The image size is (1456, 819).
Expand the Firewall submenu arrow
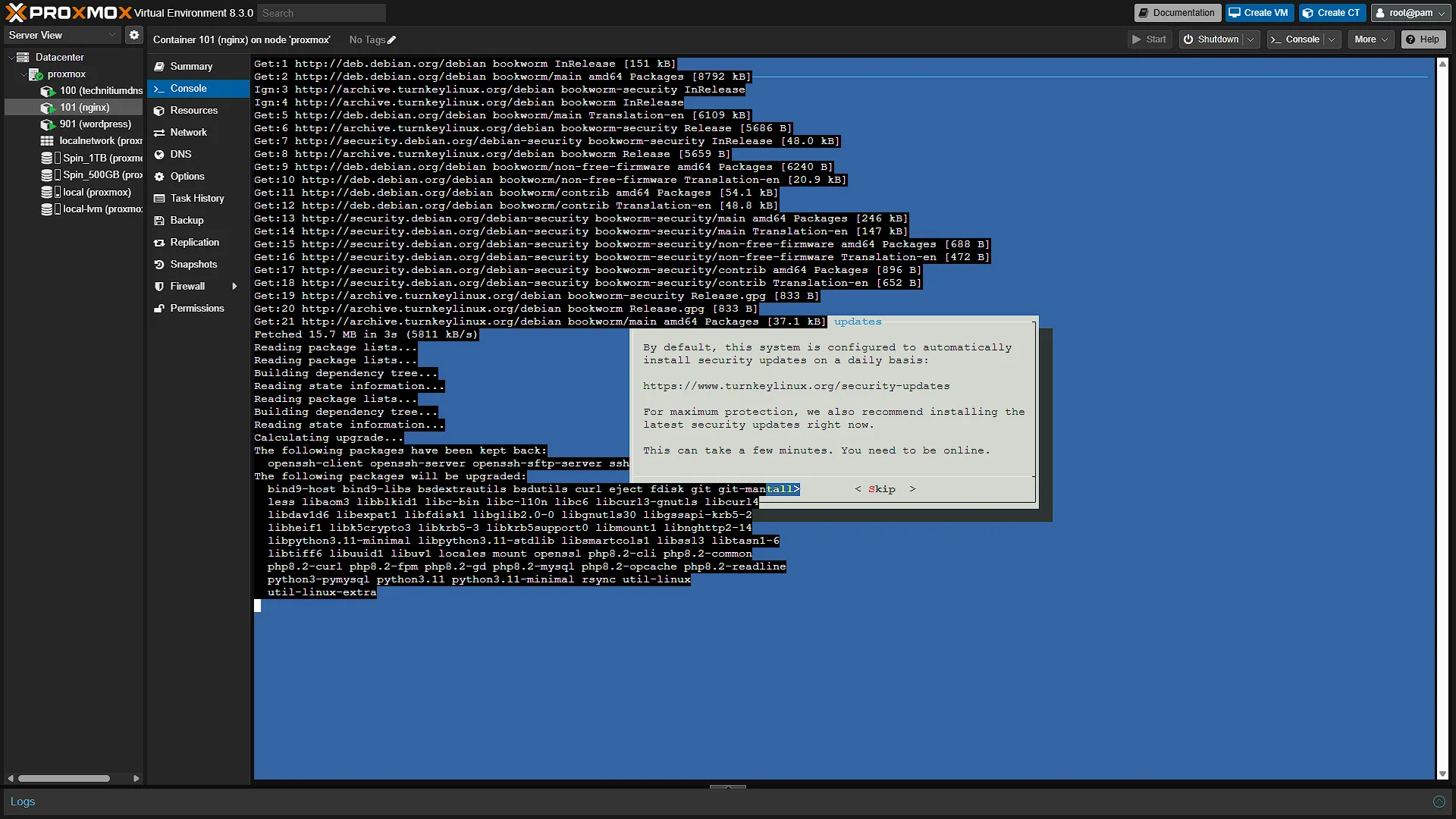234,287
